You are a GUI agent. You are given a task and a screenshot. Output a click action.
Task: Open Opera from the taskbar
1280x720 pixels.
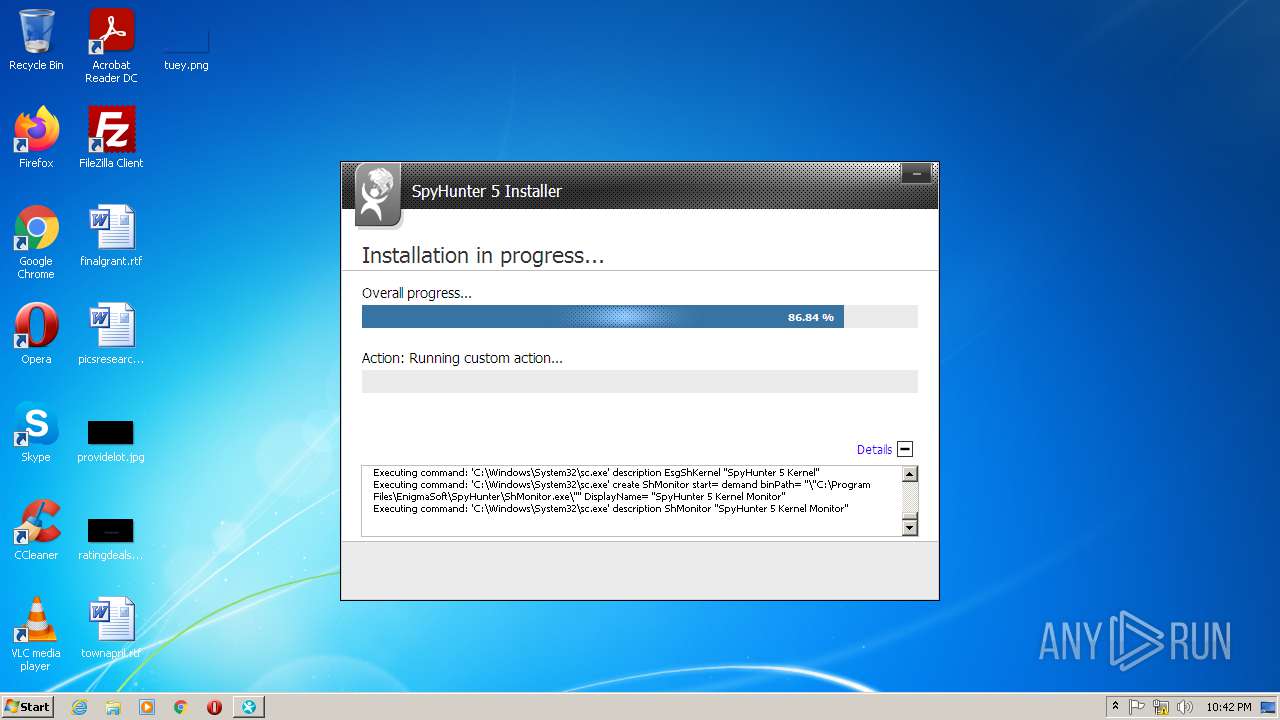[214, 707]
